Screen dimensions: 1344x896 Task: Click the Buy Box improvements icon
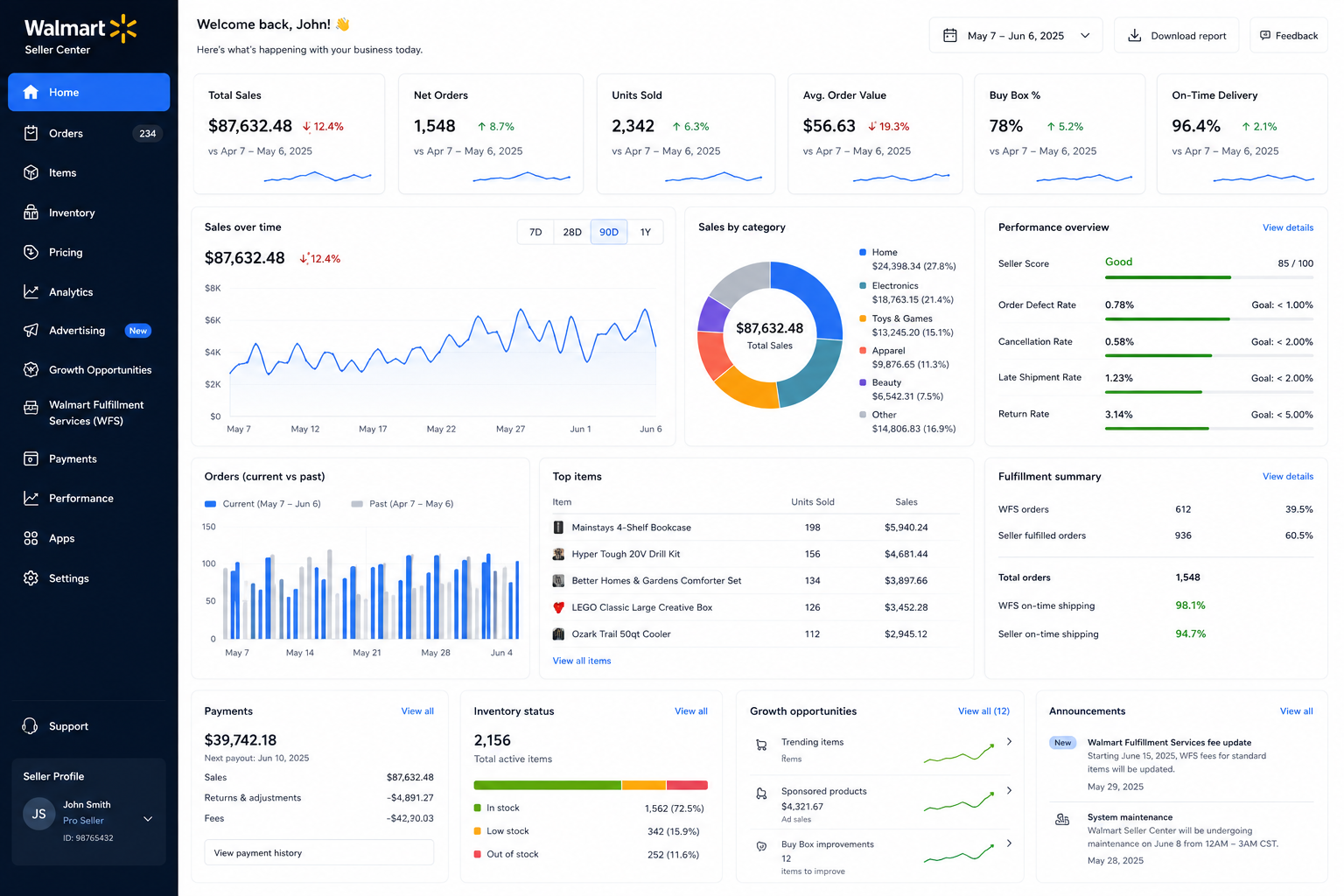coord(761,846)
